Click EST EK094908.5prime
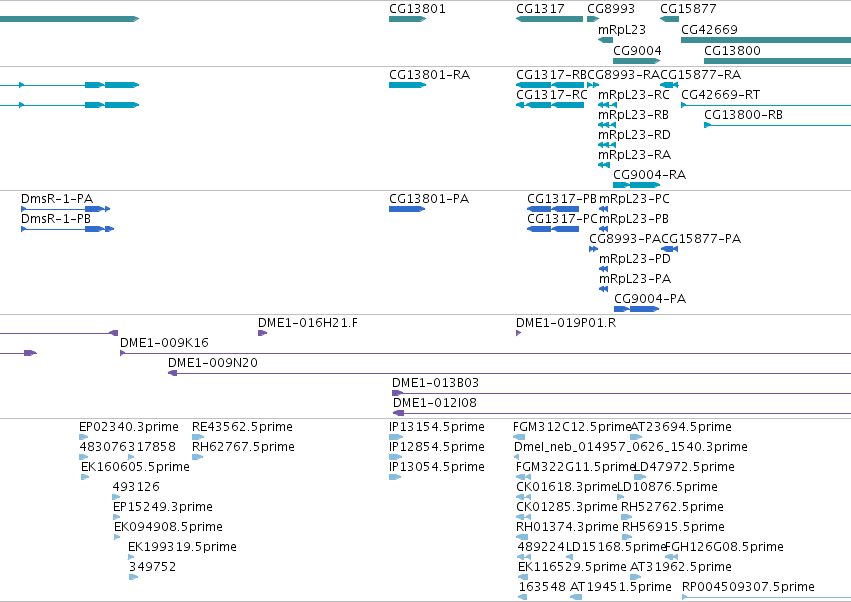 (117, 537)
